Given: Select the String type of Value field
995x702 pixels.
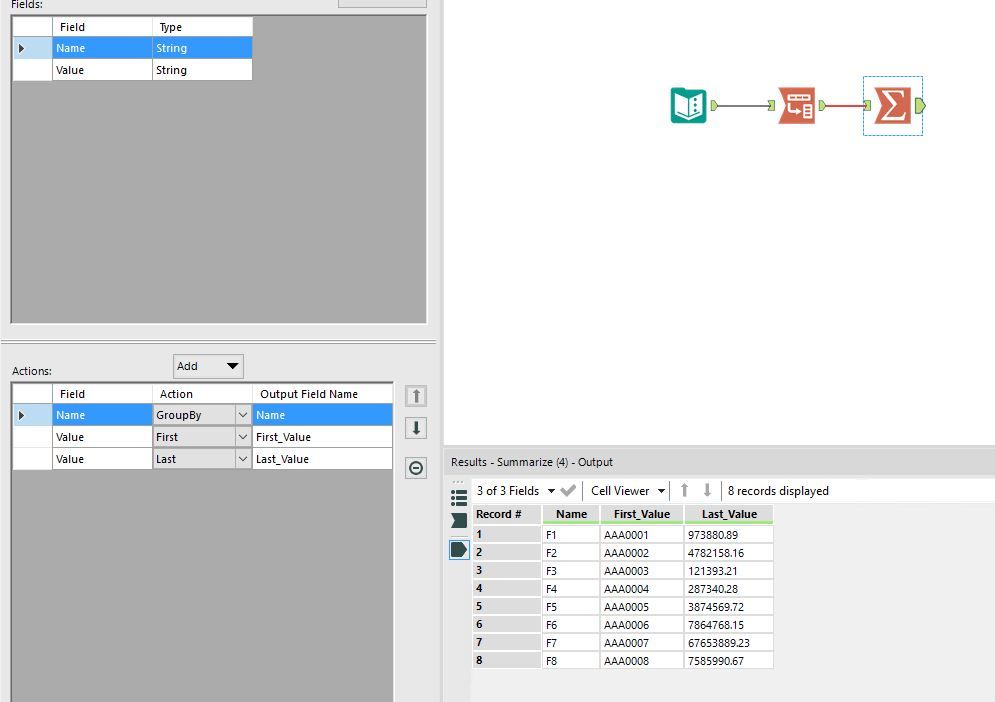Looking at the screenshot, I should pyautogui.click(x=202, y=70).
